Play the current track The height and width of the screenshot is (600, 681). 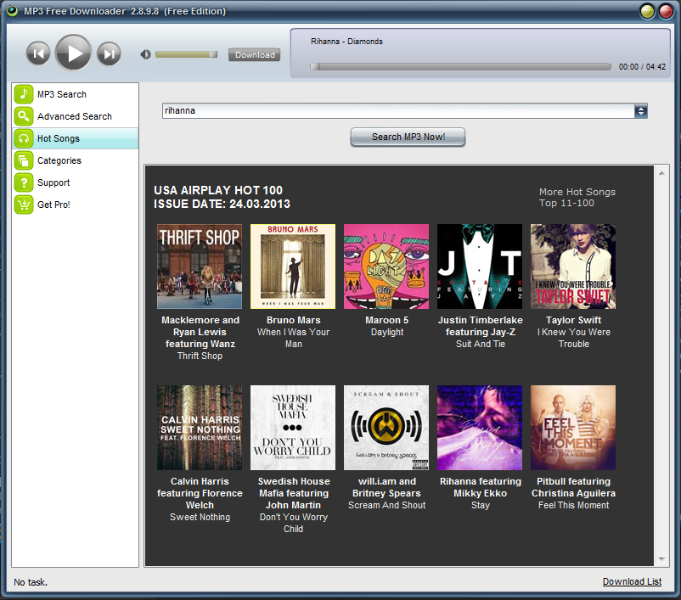pyautogui.click(x=73, y=53)
